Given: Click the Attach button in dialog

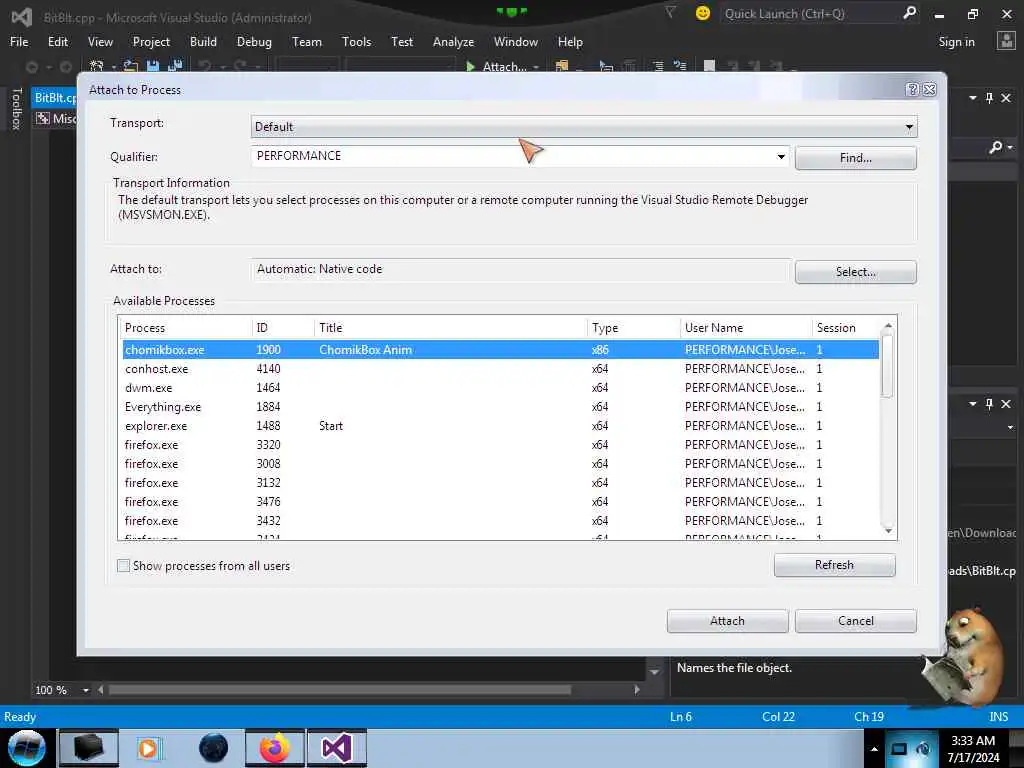Looking at the screenshot, I should (728, 621).
